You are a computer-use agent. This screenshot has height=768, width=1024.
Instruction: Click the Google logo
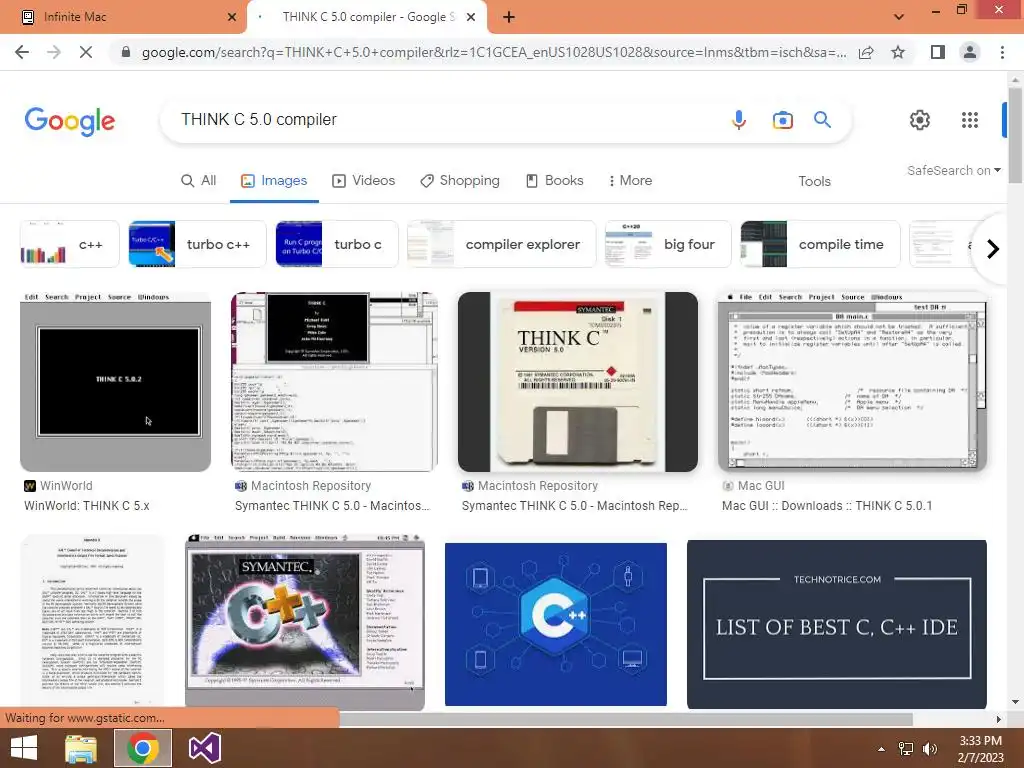[70, 121]
